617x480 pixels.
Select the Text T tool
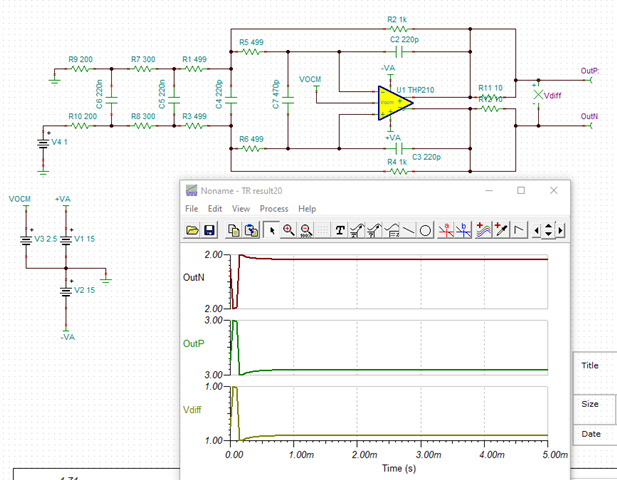point(340,231)
